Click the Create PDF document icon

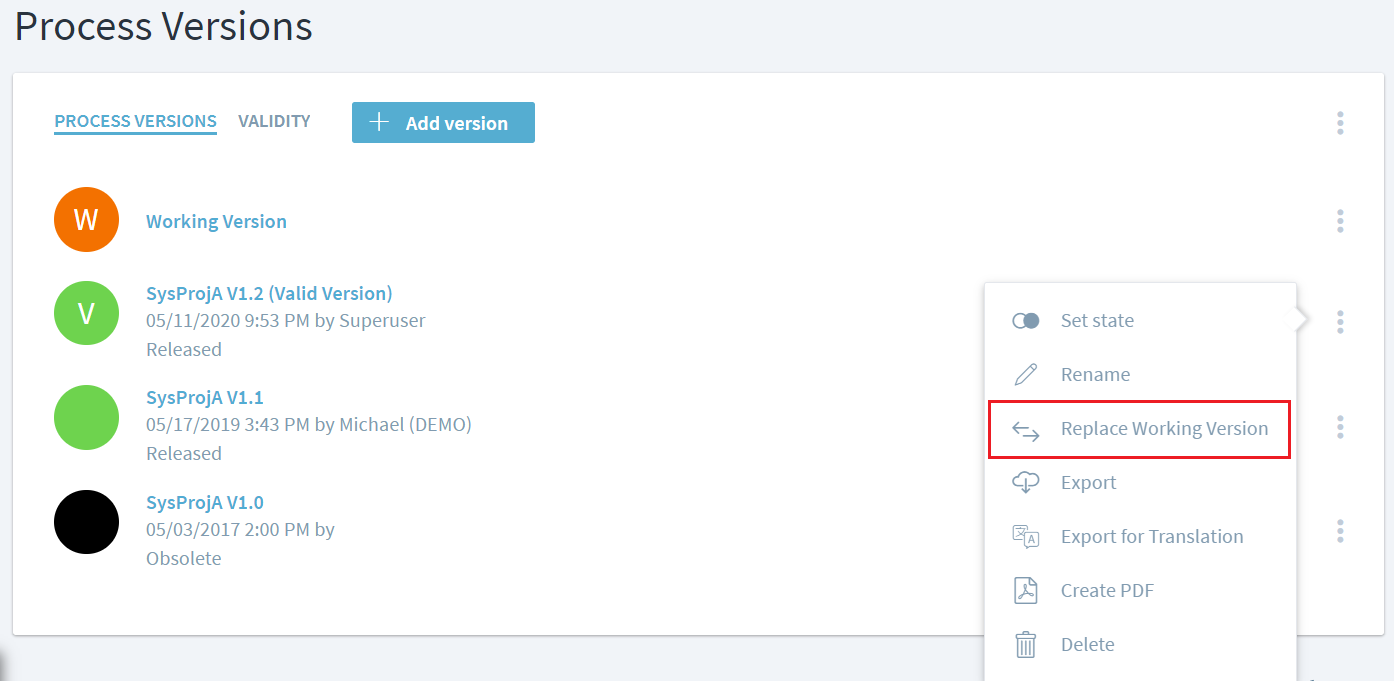point(1025,591)
